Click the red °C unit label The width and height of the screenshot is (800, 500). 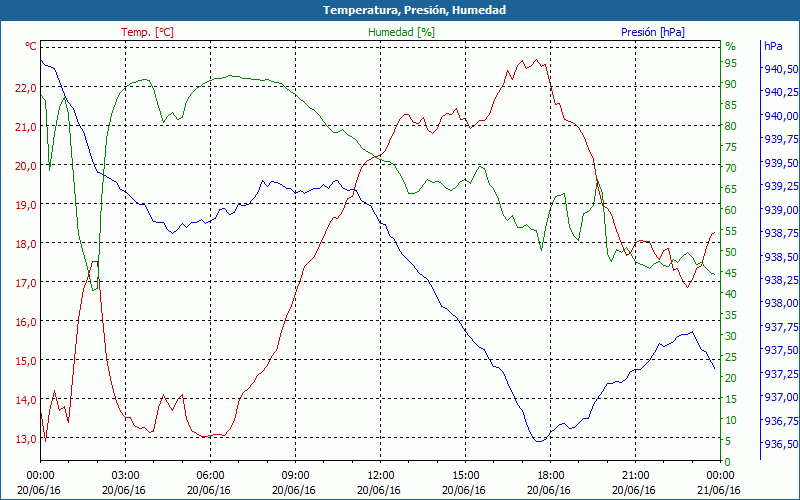[x=31, y=46]
